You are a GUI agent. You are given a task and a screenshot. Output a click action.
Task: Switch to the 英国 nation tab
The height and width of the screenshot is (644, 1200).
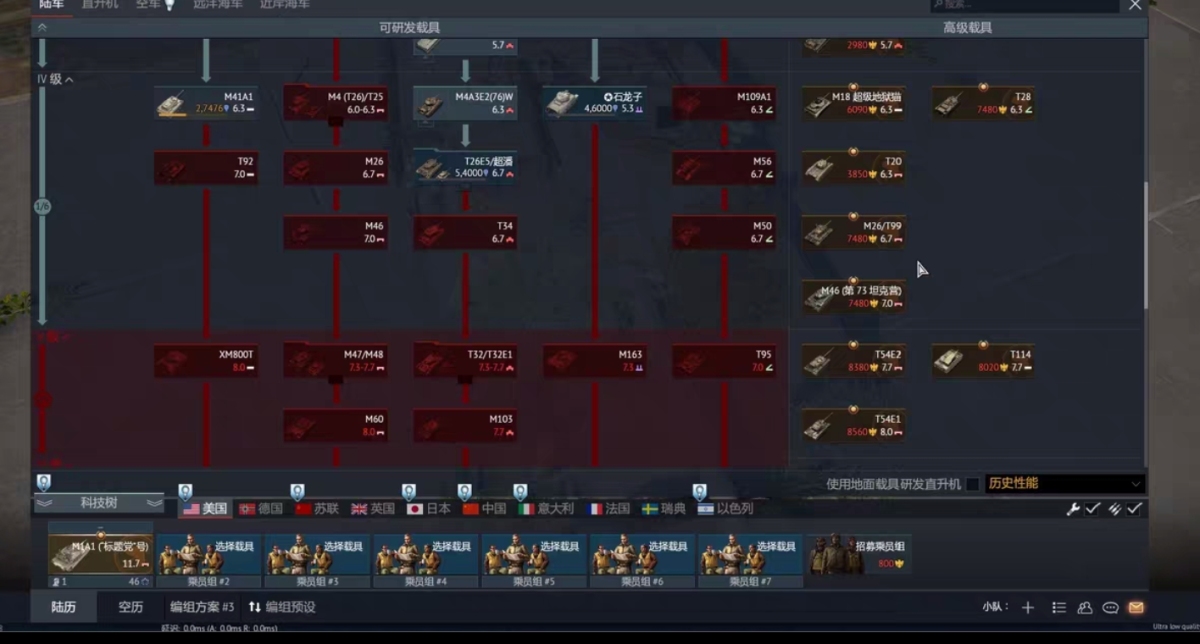(373, 509)
